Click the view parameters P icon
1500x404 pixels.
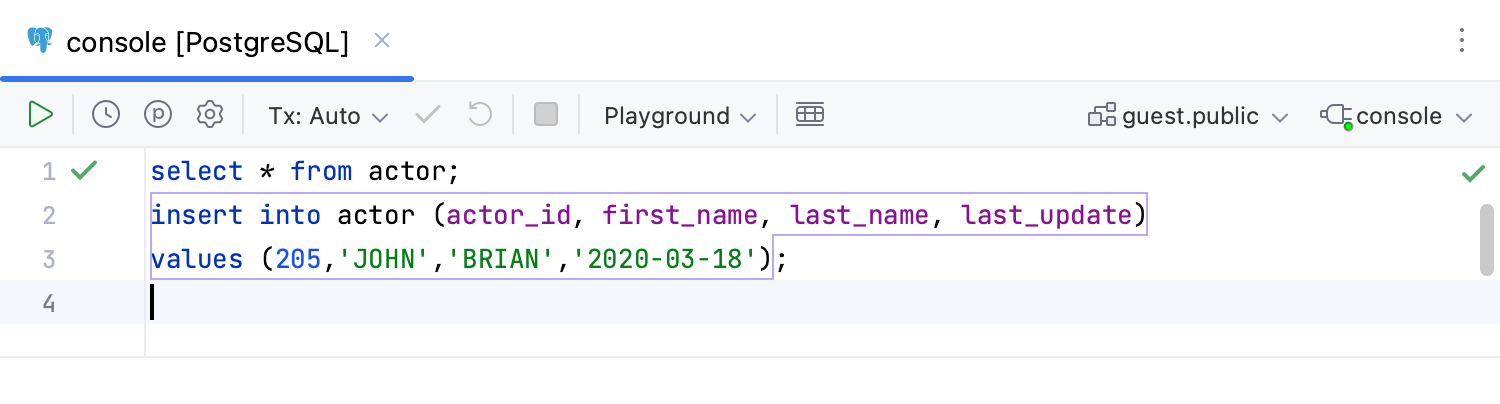(158, 115)
